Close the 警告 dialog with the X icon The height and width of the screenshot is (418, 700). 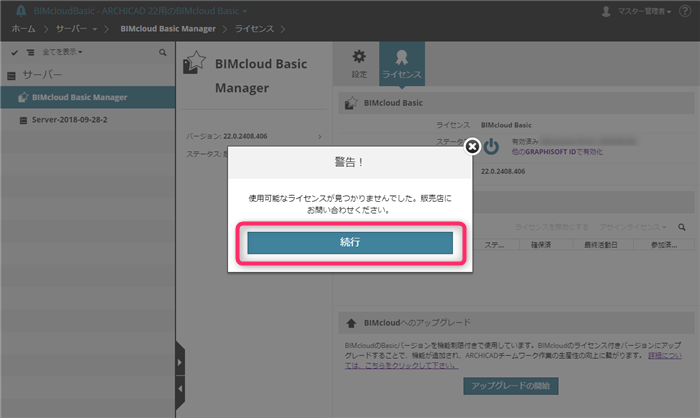click(x=472, y=146)
